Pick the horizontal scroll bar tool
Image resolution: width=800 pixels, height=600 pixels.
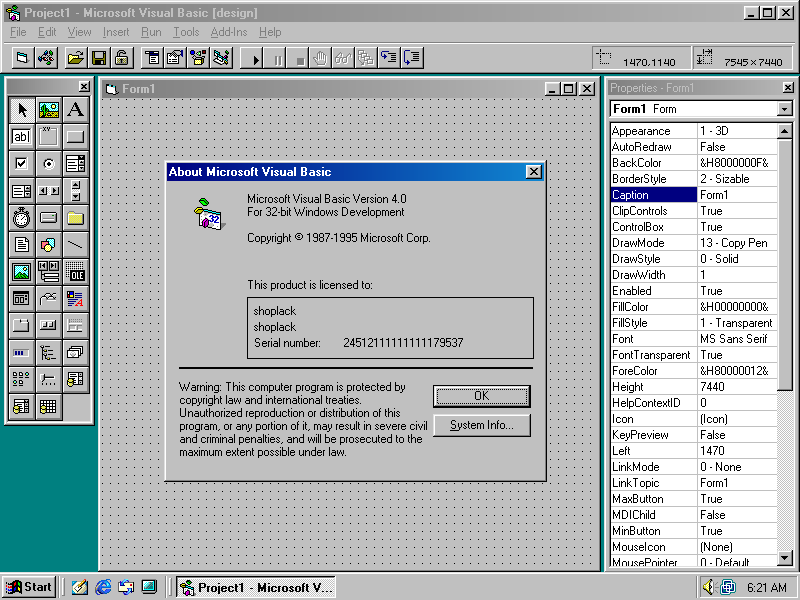point(48,191)
